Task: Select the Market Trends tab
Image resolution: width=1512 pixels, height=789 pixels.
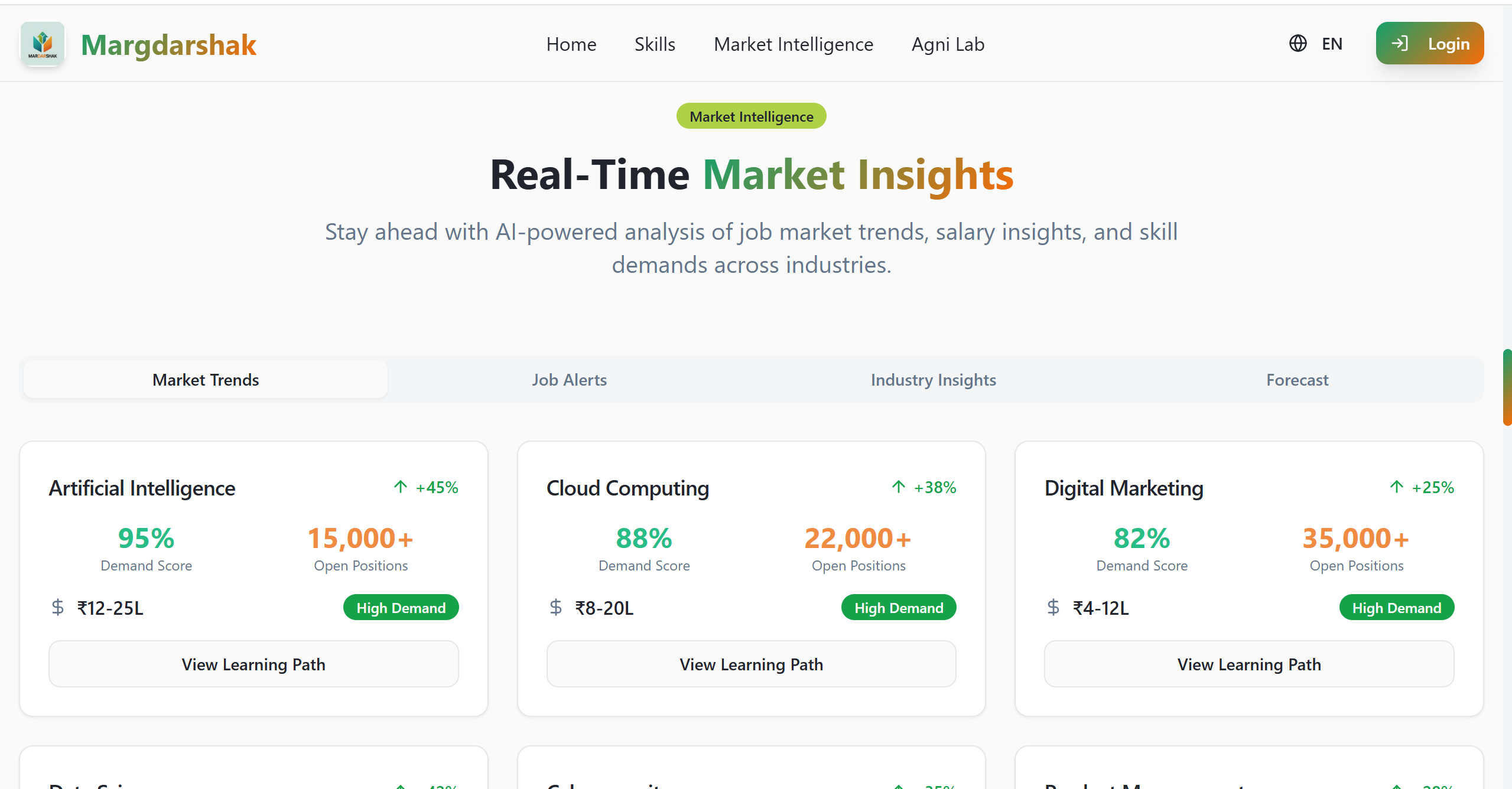Action: pyautogui.click(x=206, y=380)
